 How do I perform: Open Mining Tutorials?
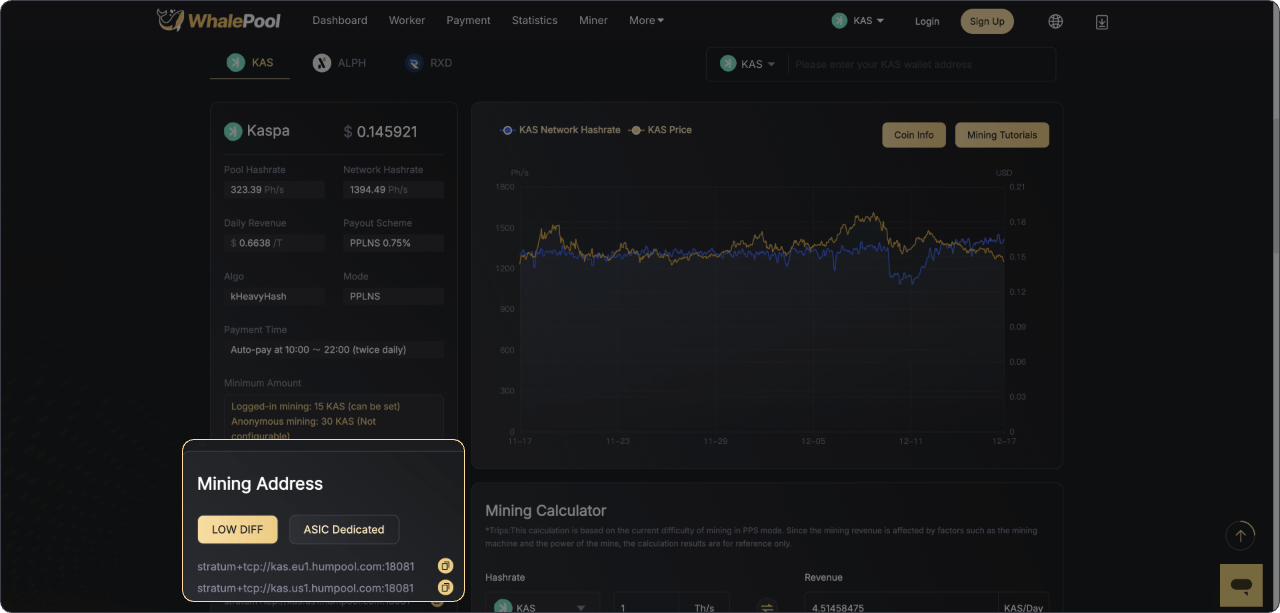(x=1001, y=135)
